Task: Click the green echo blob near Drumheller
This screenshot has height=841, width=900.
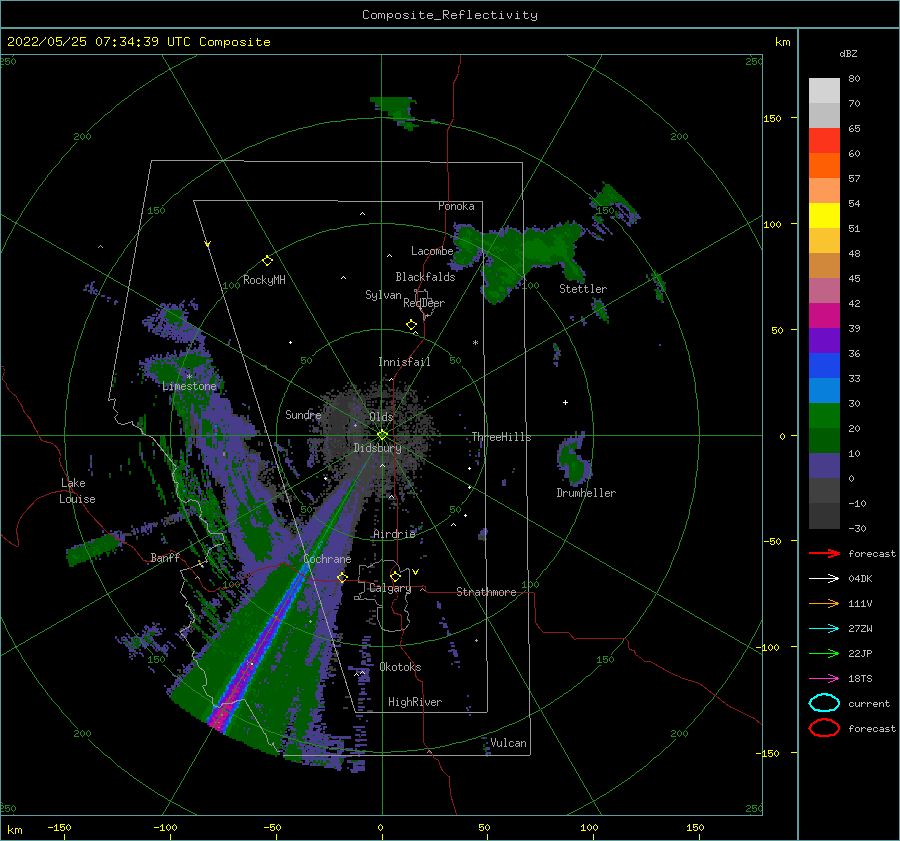Action: (x=573, y=458)
